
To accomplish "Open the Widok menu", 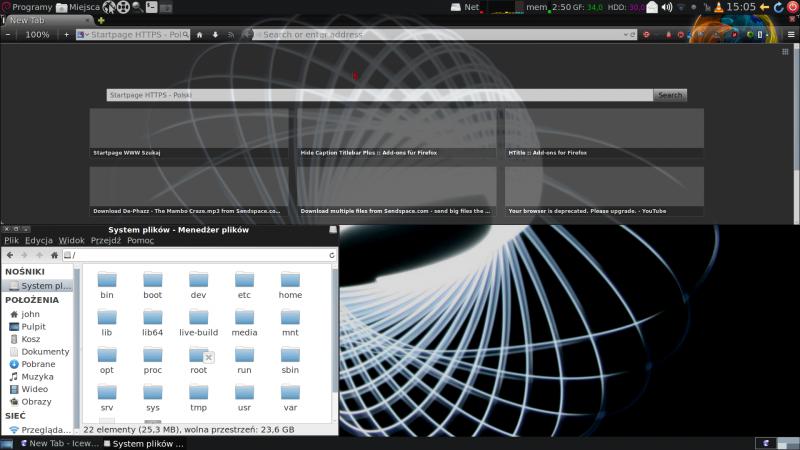I will pos(71,241).
